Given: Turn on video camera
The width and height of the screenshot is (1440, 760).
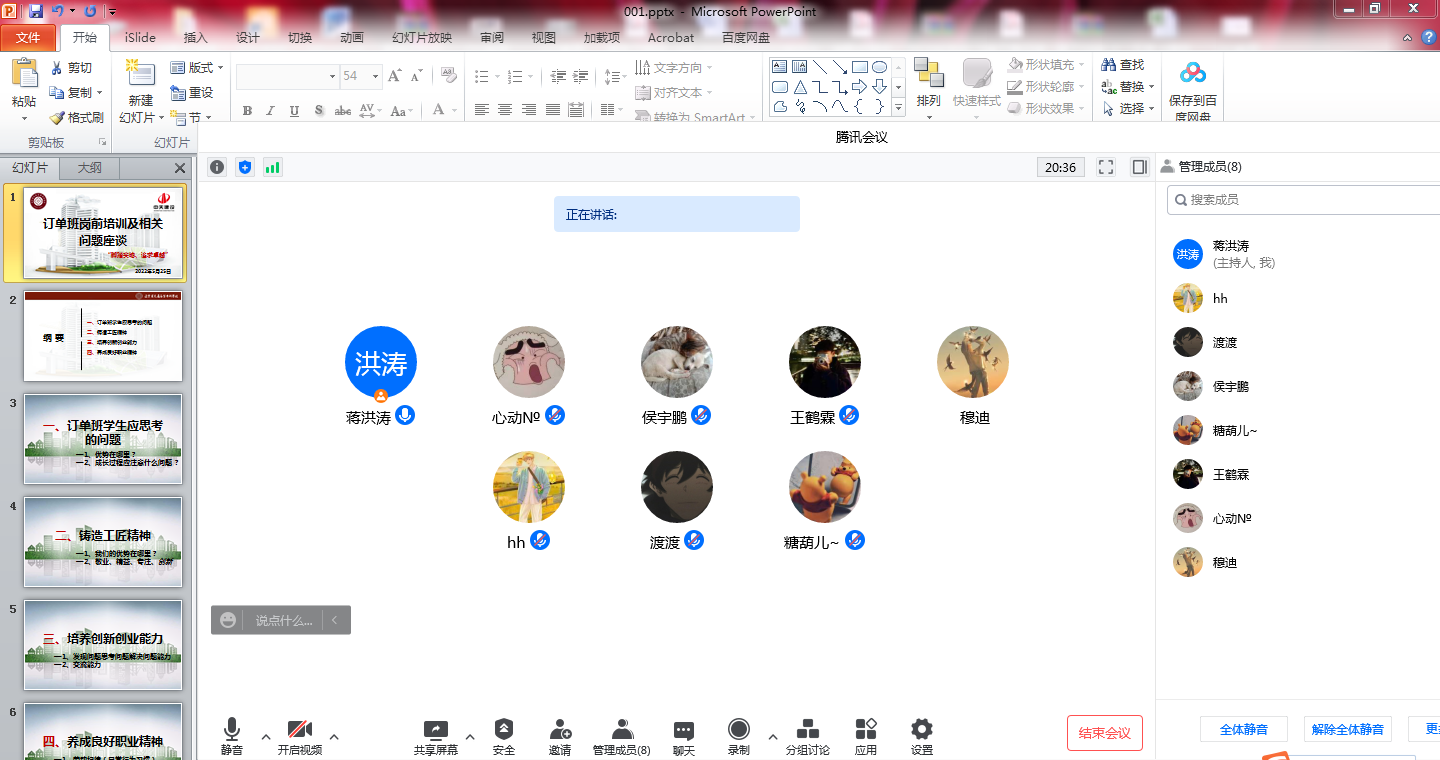Looking at the screenshot, I should point(299,730).
